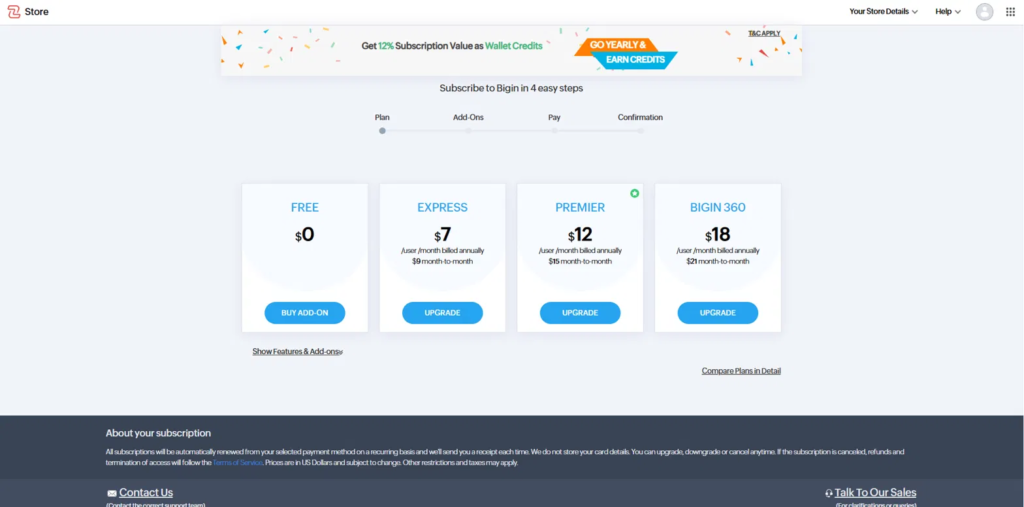Click the $21 month-to-month text

[718, 261]
